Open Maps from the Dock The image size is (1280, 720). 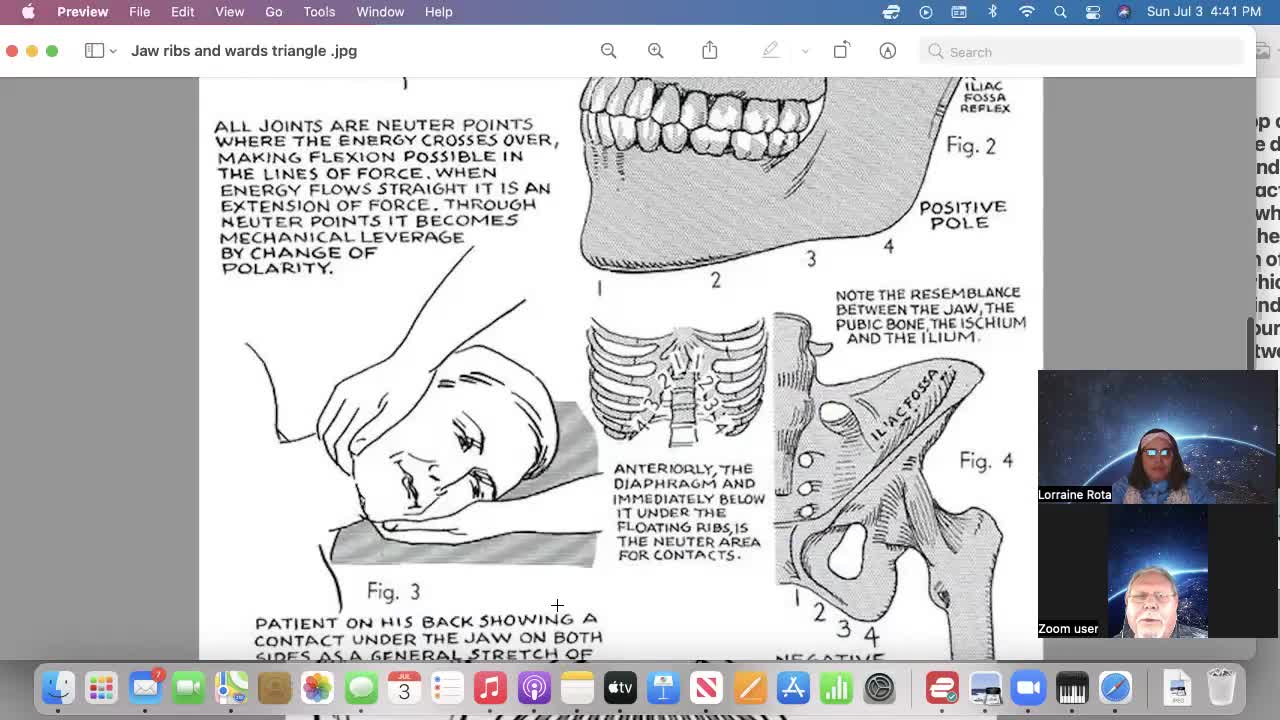click(231, 687)
